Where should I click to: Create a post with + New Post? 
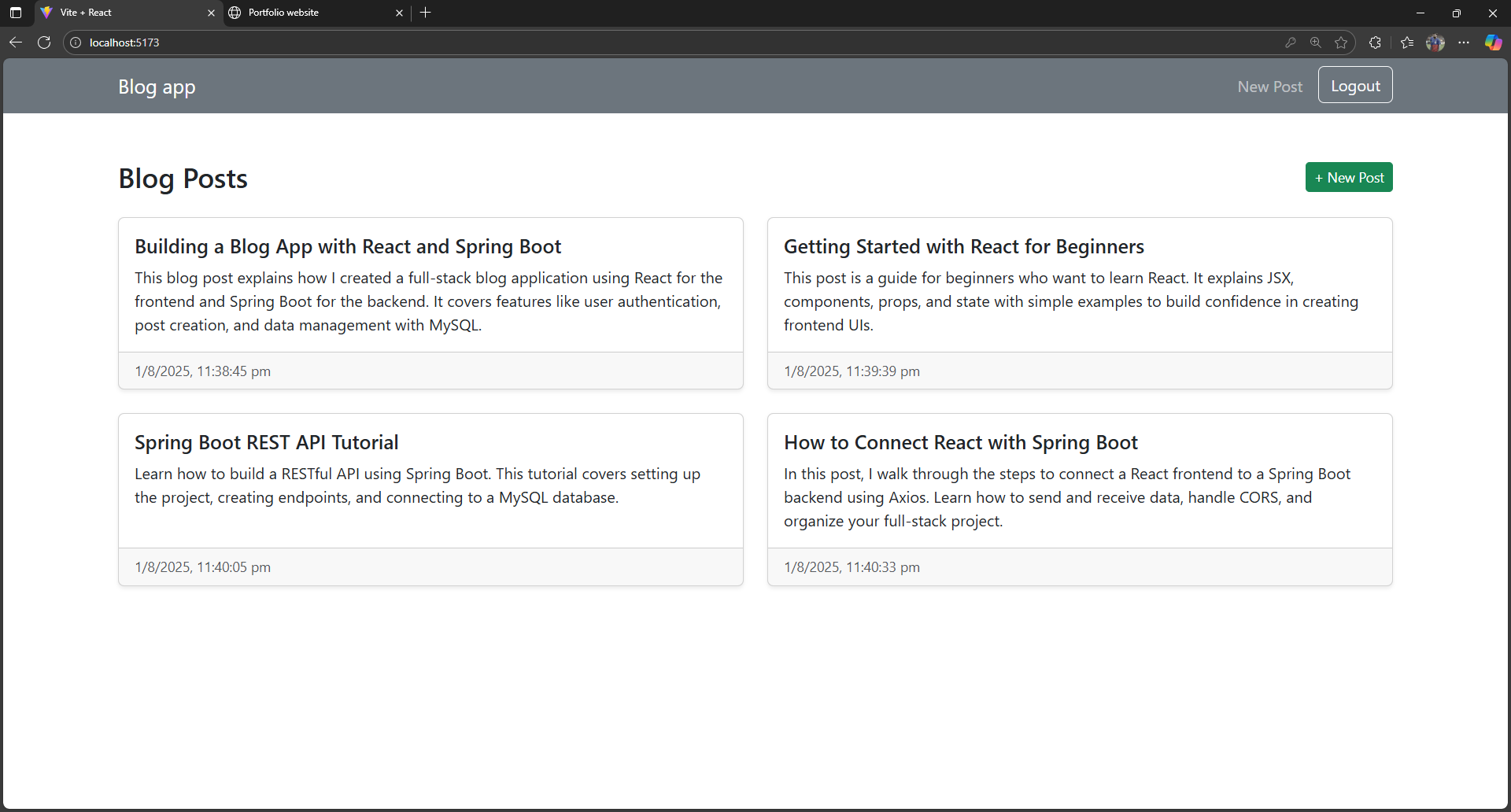pyautogui.click(x=1348, y=177)
